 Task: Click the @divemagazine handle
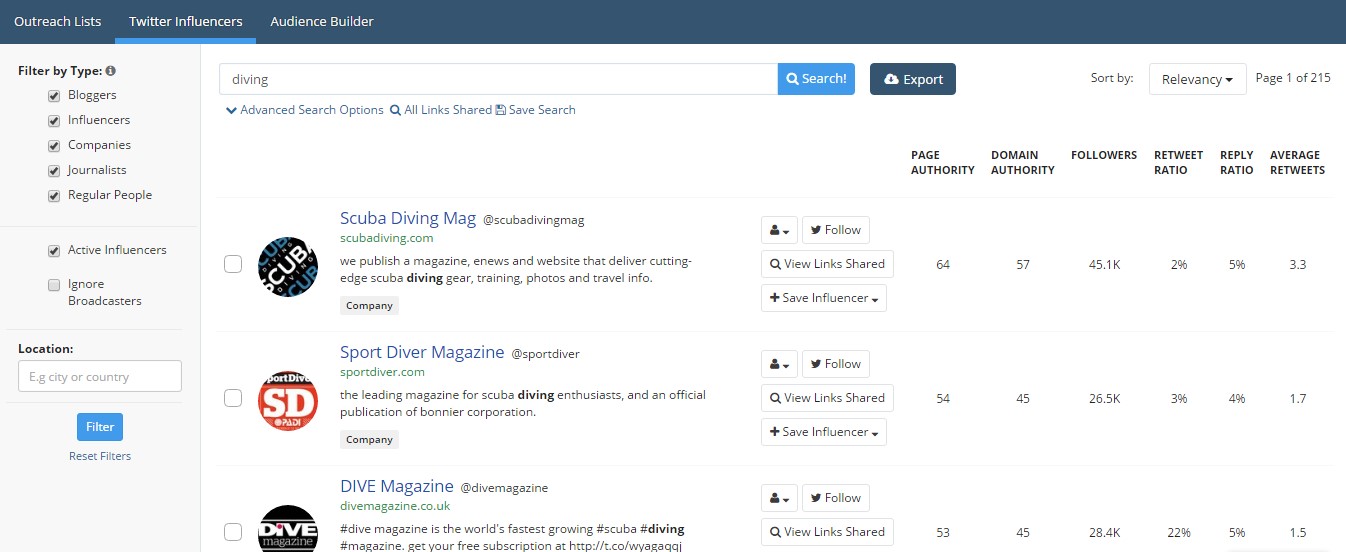[x=504, y=488]
